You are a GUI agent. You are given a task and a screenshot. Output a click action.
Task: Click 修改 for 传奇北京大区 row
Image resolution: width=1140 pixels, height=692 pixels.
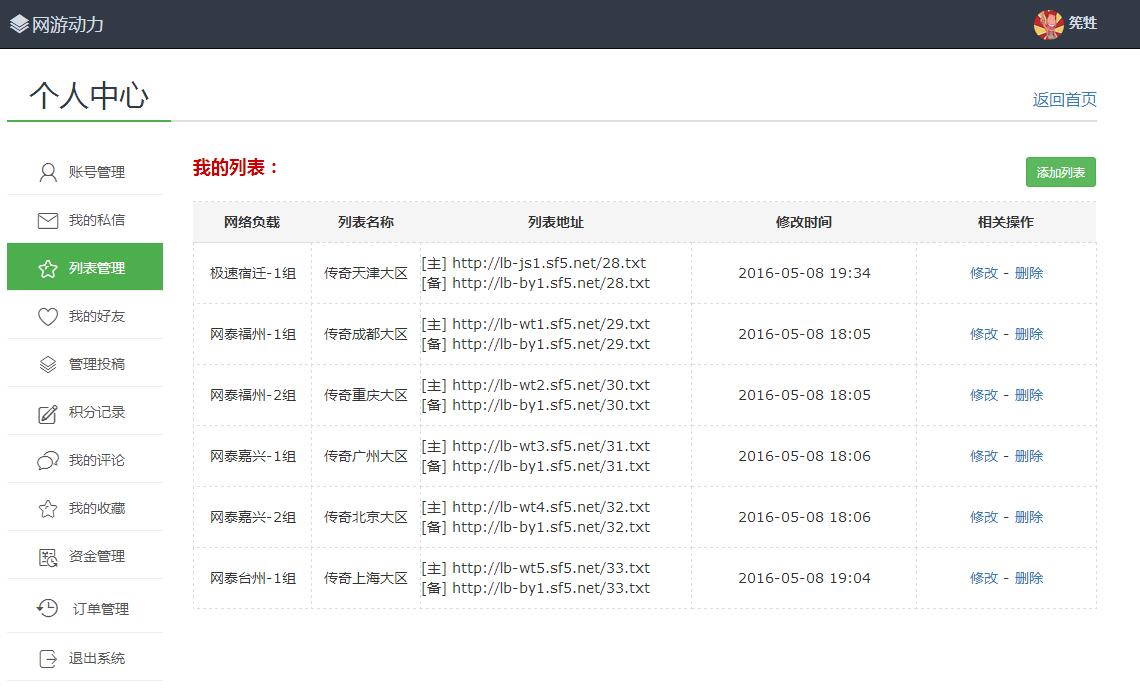coord(984,518)
